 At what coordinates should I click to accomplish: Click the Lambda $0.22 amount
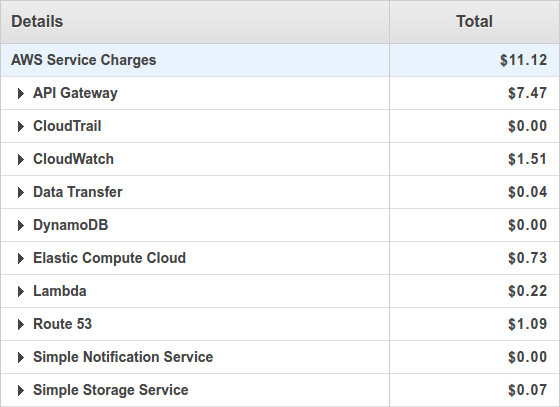click(x=528, y=291)
